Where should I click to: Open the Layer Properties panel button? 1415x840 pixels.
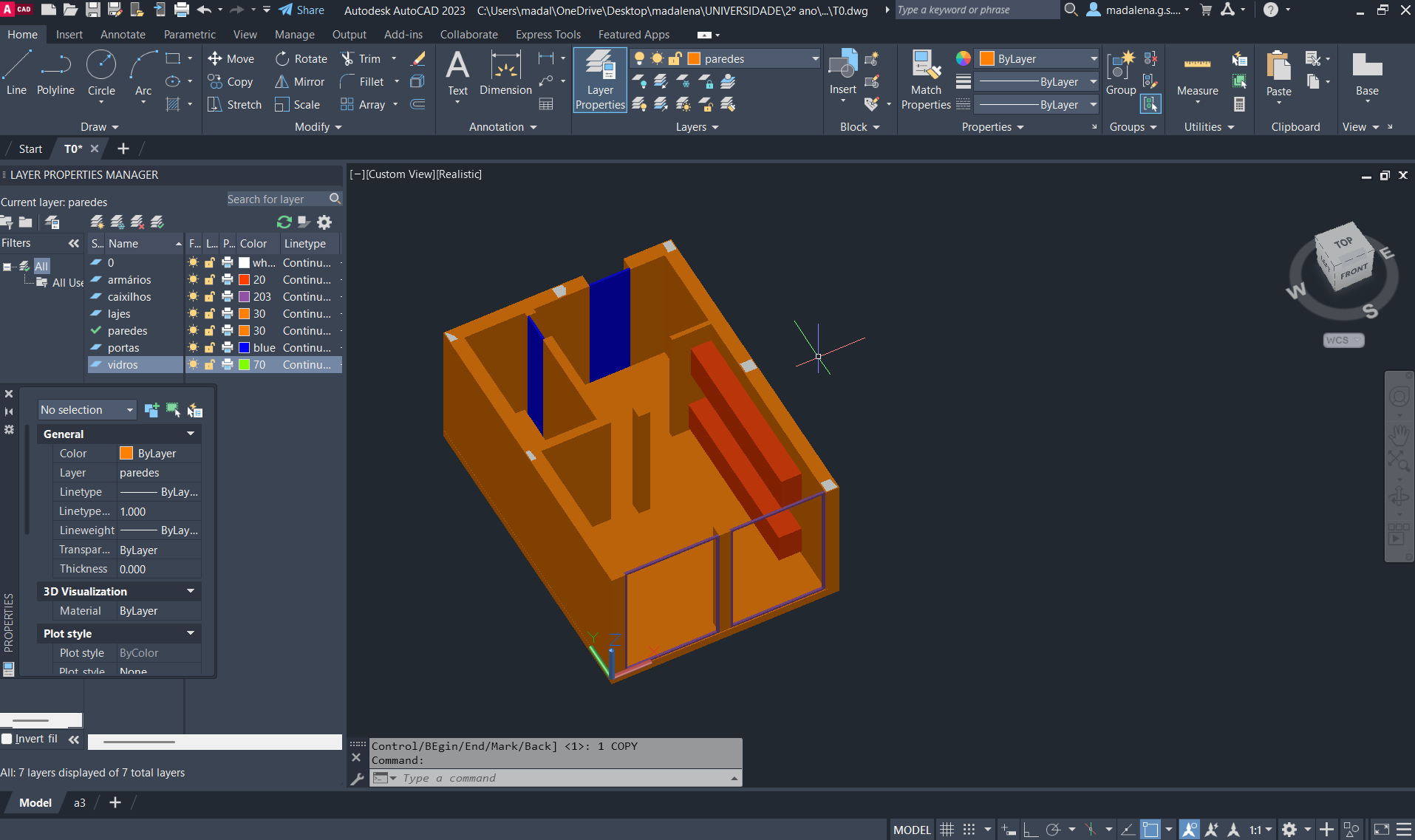(600, 80)
